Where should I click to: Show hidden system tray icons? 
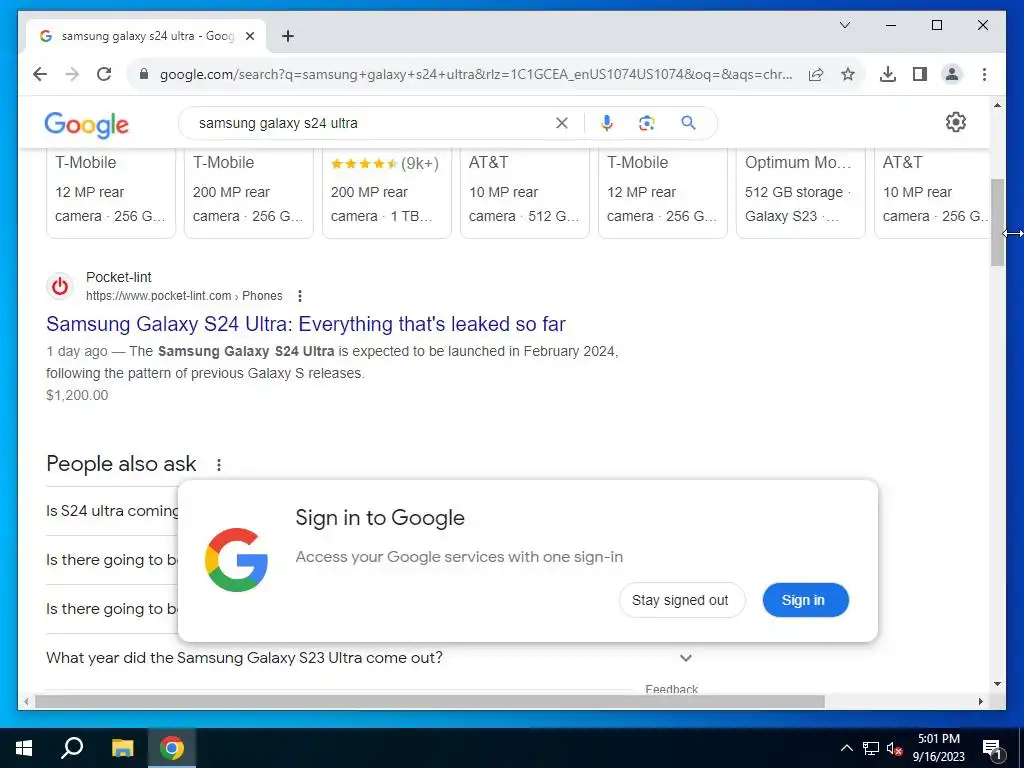pyautogui.click(x=846, y=748)
